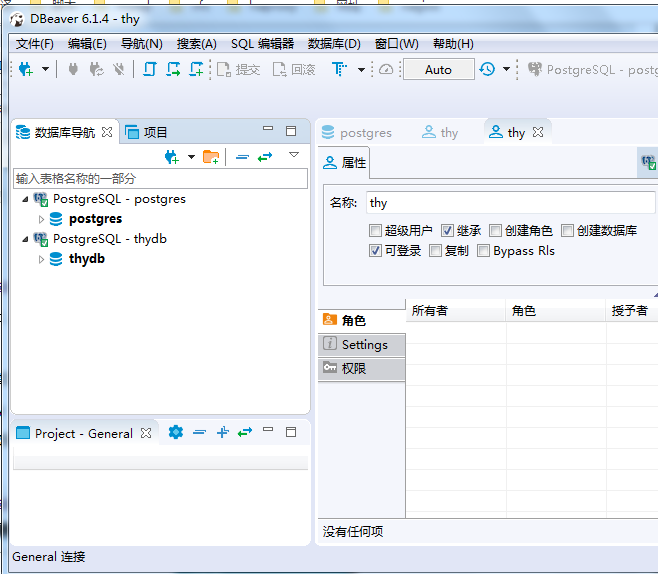This screenshot has width=658, height=574.
Task: Collapse PostgreSQL - postgres connection node
Action: 26,199
